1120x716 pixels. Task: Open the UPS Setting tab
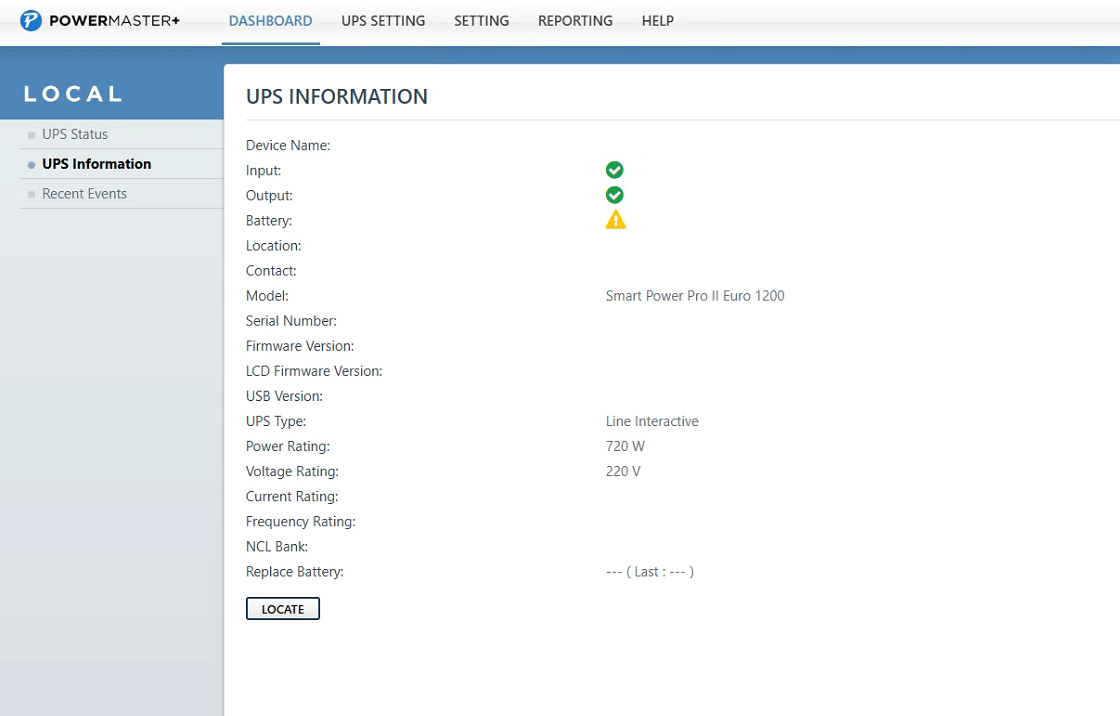(383, 21)
